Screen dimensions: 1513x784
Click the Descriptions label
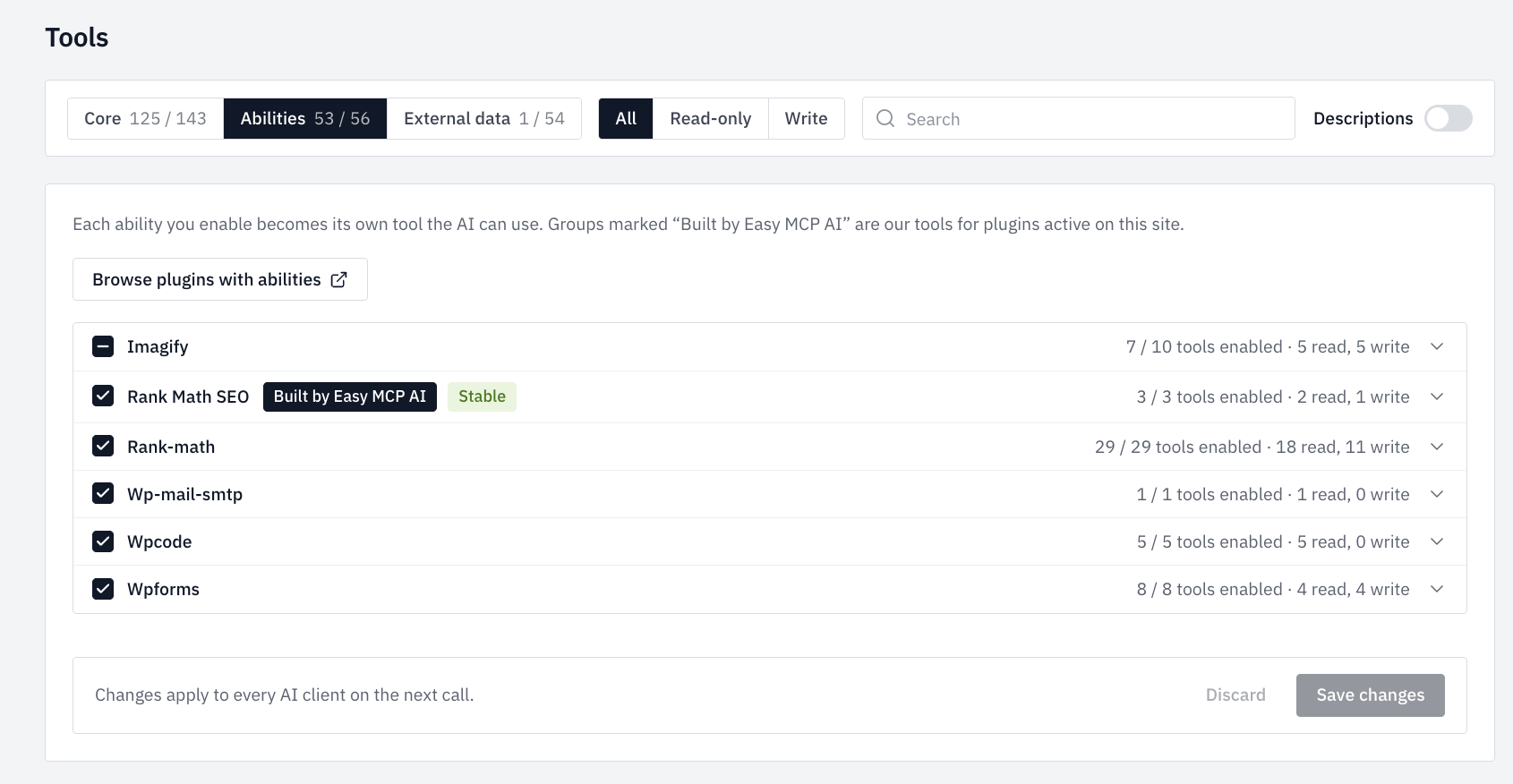coord(1363,118)
